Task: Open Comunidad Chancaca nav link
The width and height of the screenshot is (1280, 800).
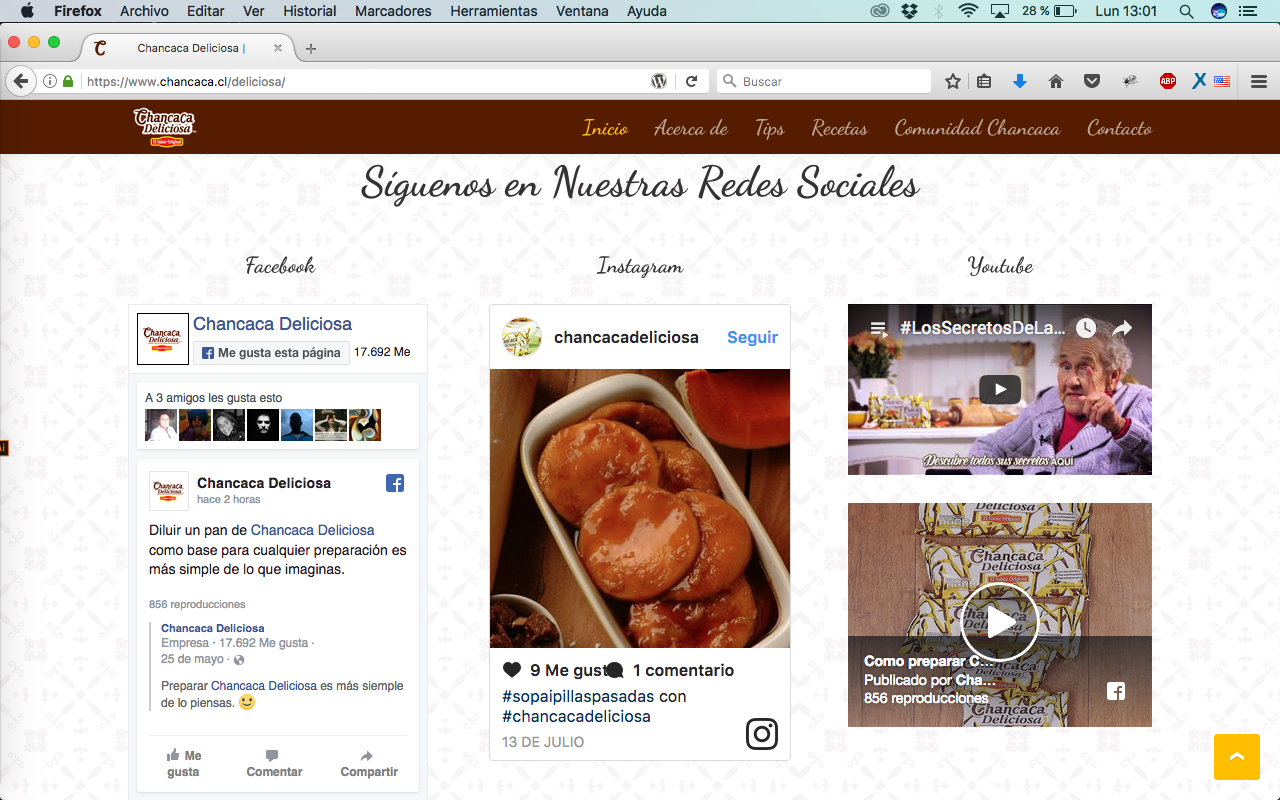Action: pyautogui.click(x=977, y=128)
